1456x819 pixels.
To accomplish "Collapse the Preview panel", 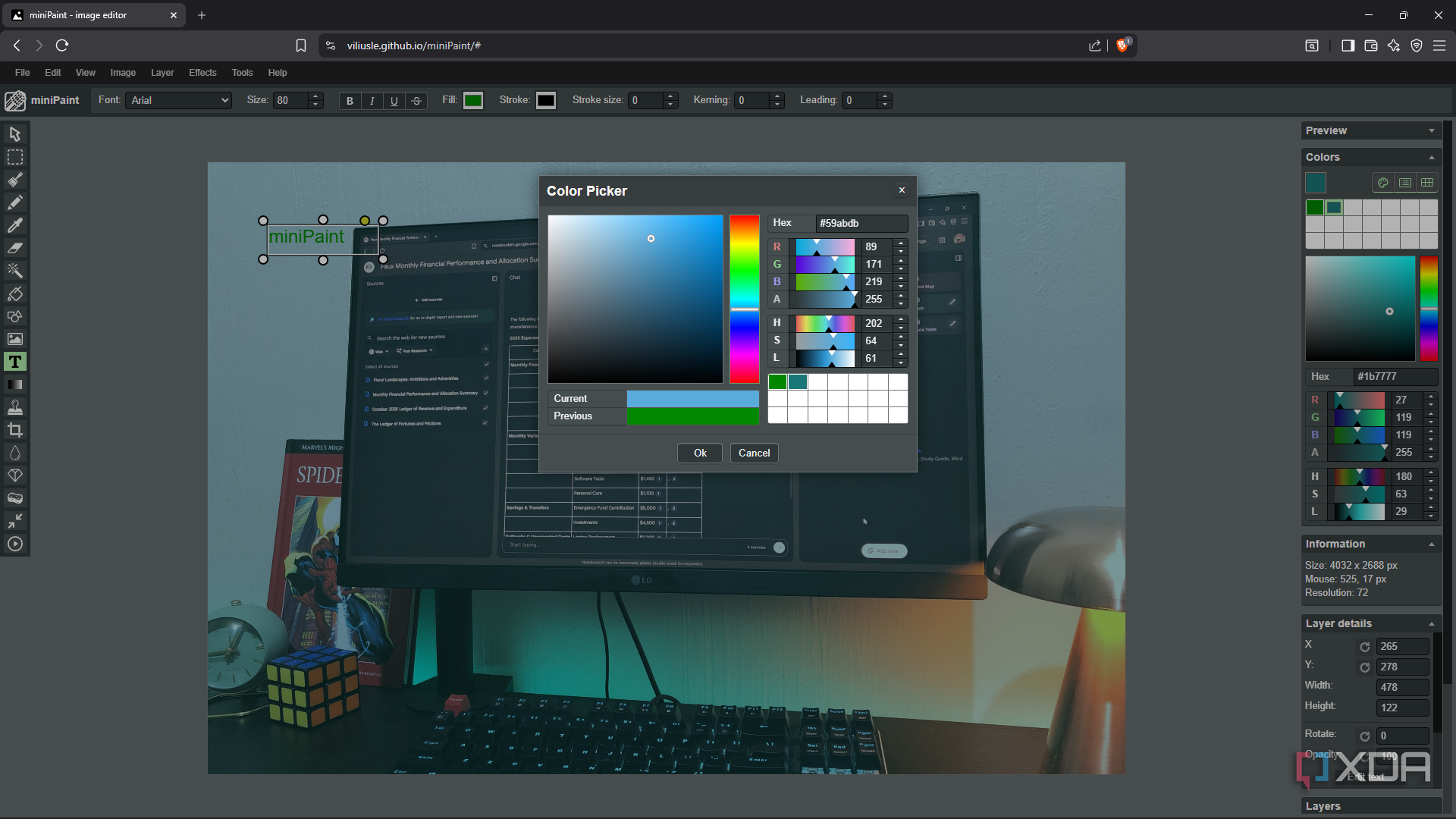I will point(1432,130).
